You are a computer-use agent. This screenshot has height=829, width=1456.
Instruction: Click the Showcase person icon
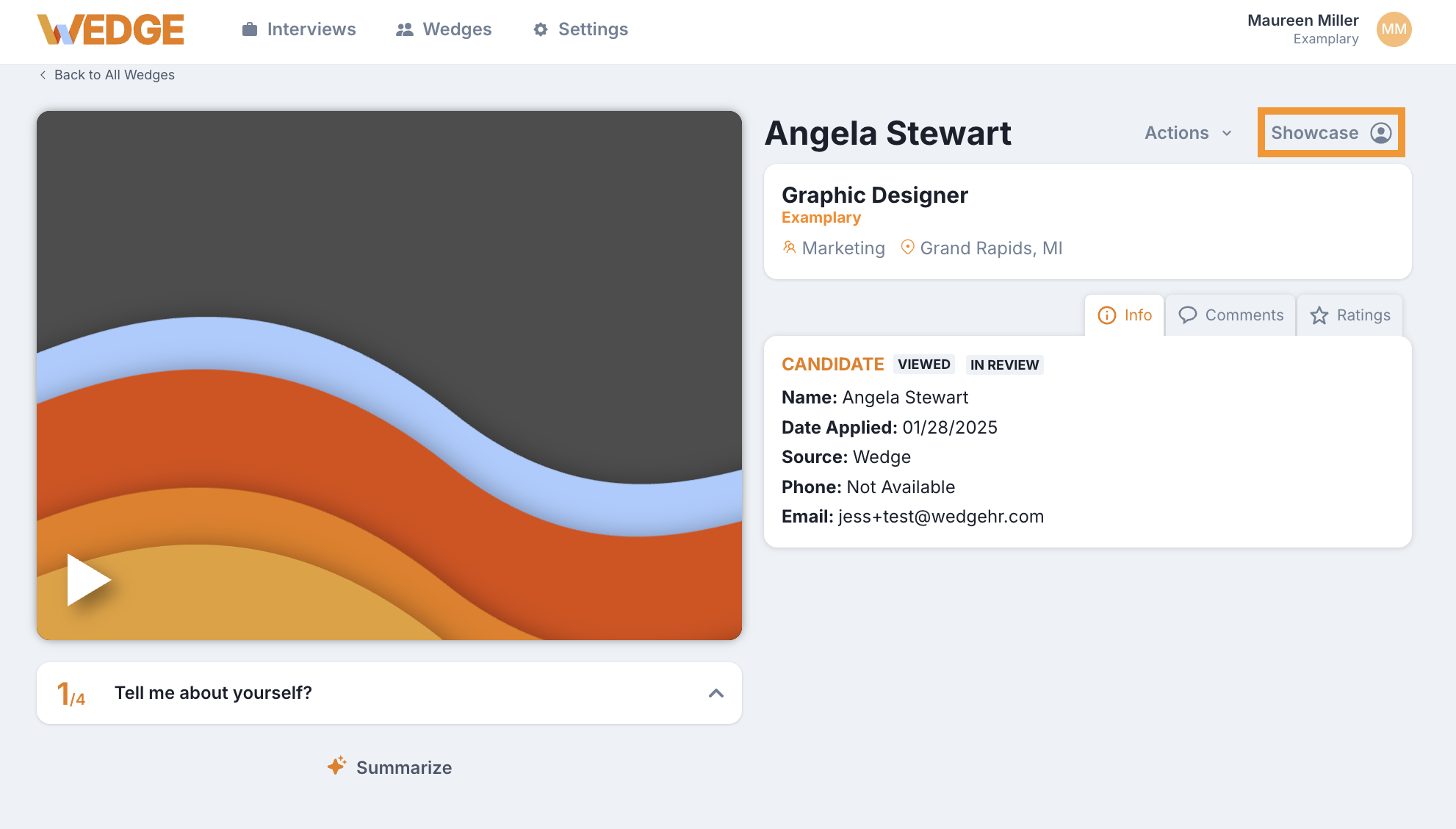(1381, 133)
